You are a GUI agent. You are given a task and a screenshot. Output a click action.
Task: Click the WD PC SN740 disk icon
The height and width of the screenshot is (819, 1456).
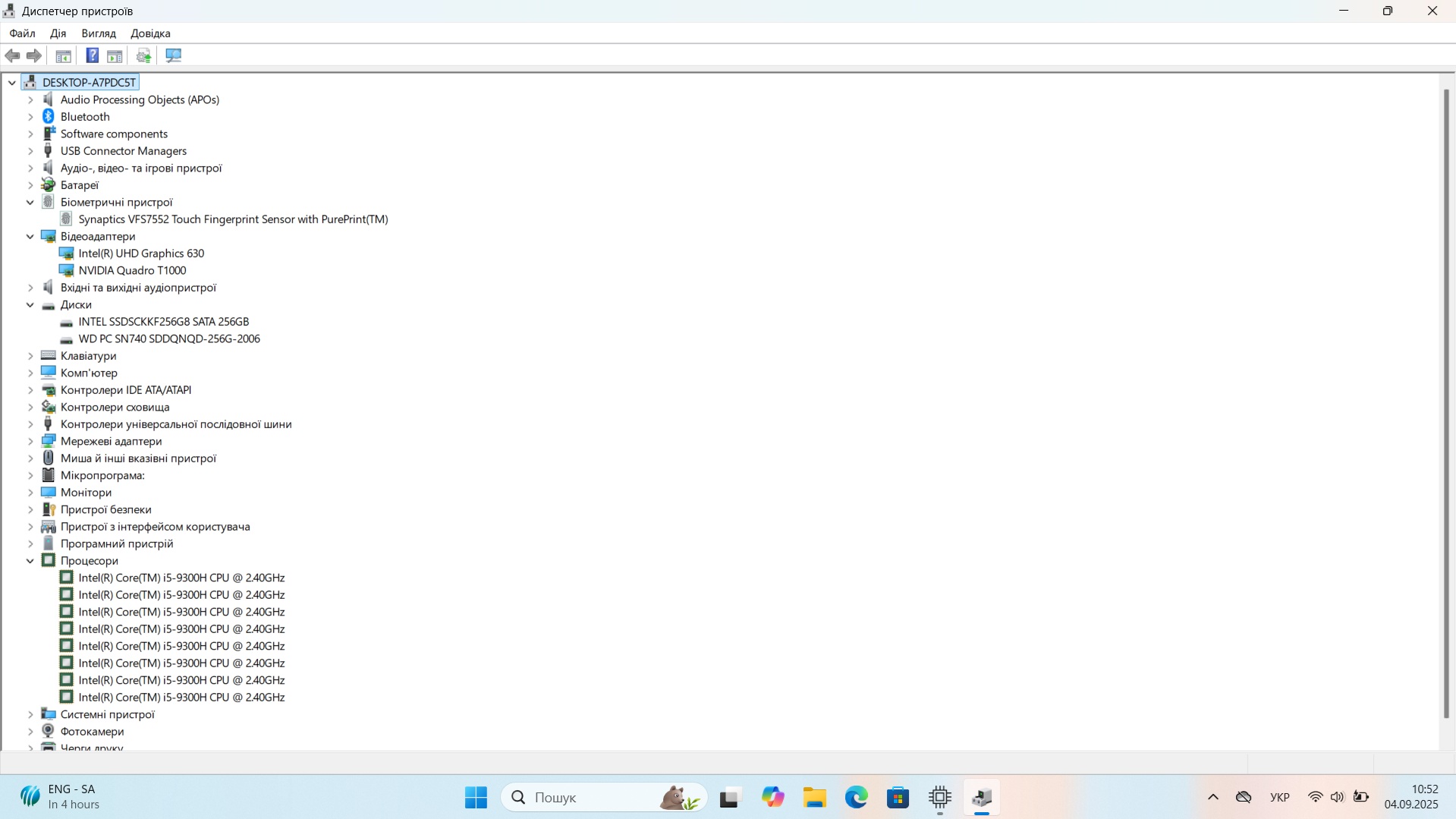tap(66, 339)
